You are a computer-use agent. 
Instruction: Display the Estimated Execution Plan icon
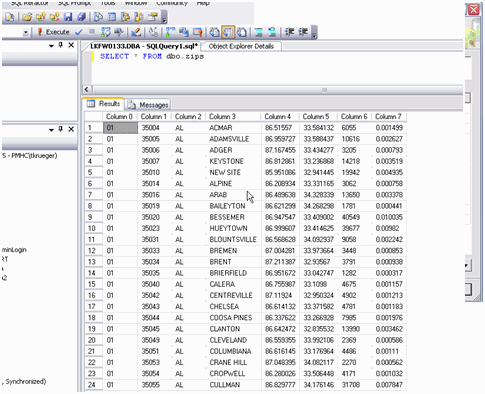106,32
